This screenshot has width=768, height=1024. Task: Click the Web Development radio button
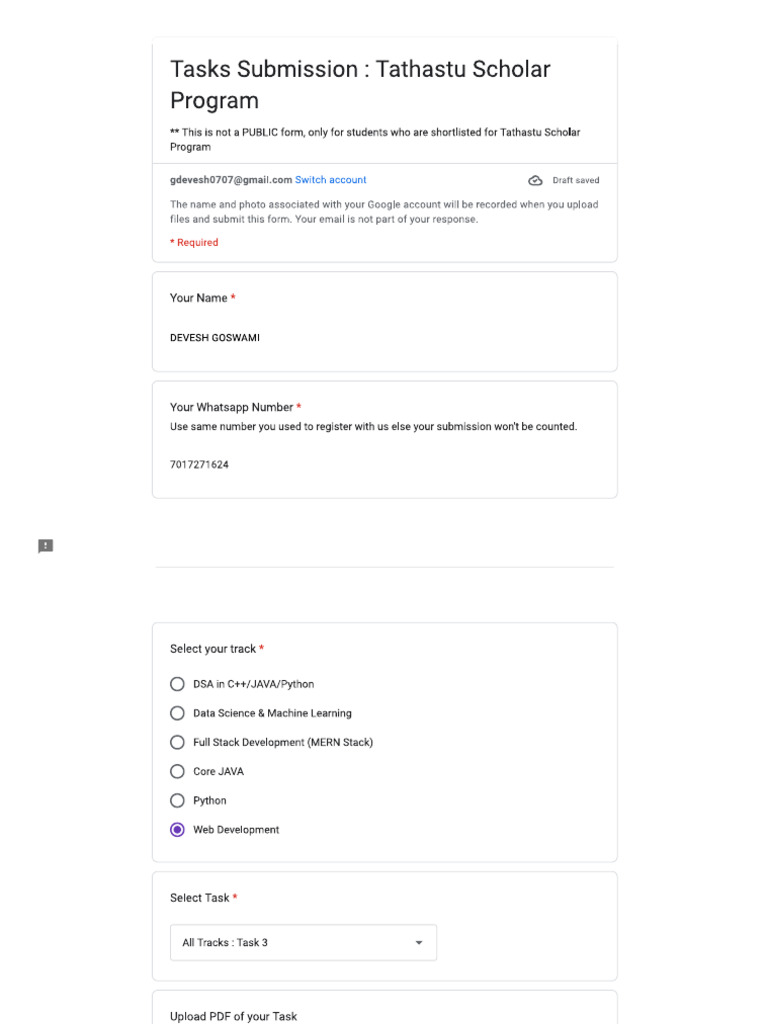point(177,830)
